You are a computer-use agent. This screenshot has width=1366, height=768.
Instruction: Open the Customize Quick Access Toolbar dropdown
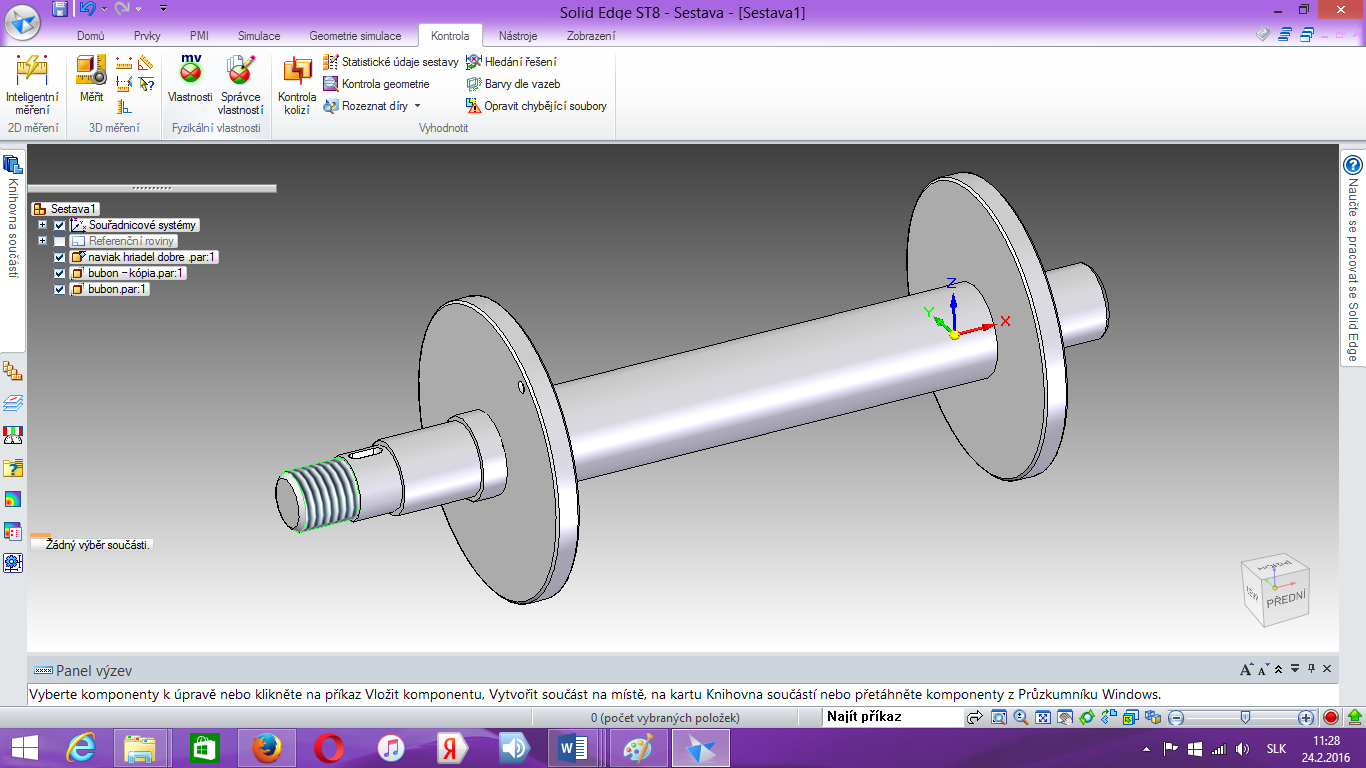tap(163, 9)
